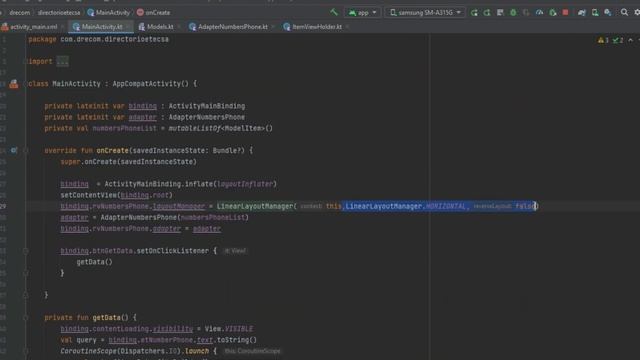The image size is (640, 360).
Task: Click the warnings count indicator
Action: pos(603,40)
